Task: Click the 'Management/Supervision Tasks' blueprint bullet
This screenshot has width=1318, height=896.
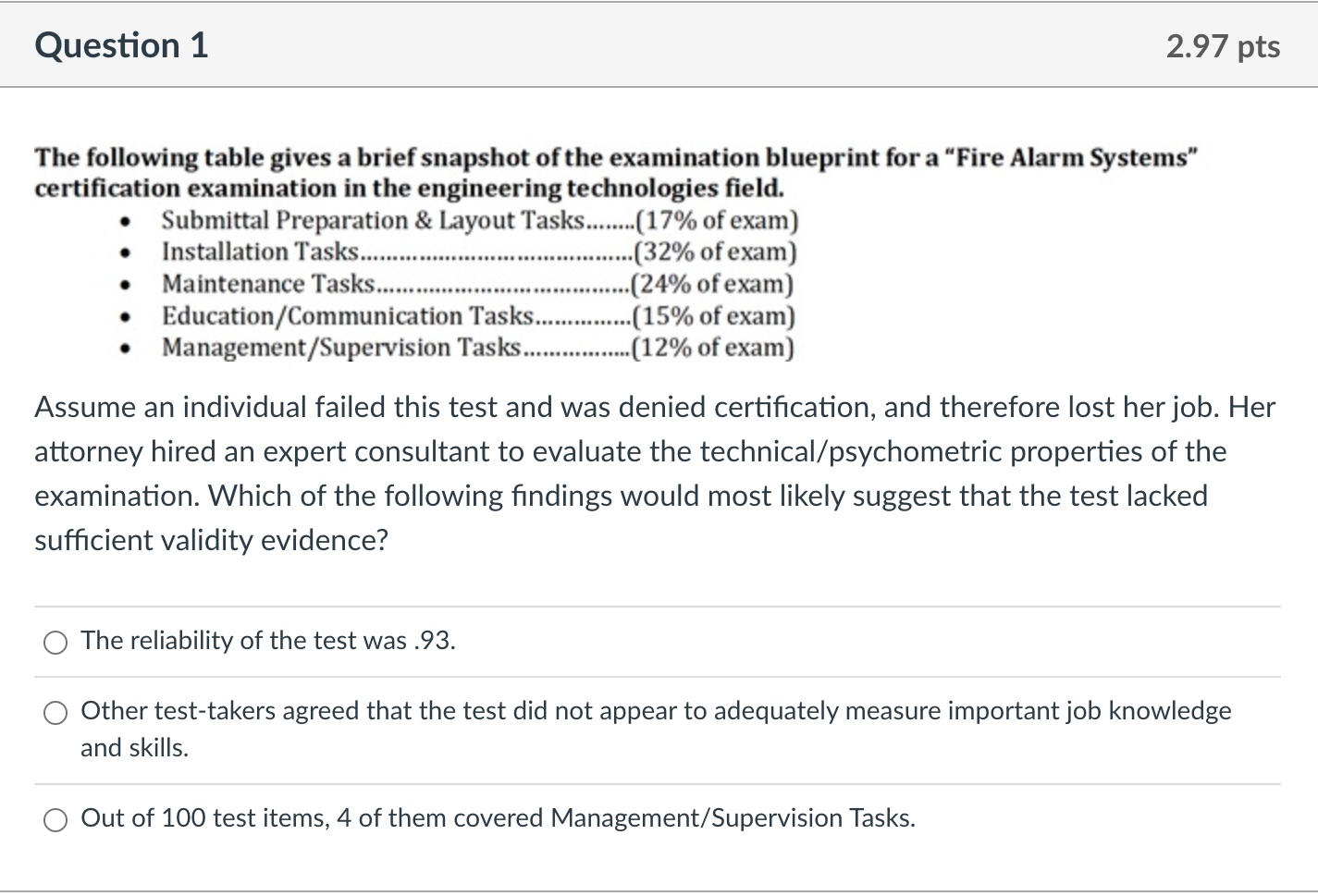Action: (477, 348)
